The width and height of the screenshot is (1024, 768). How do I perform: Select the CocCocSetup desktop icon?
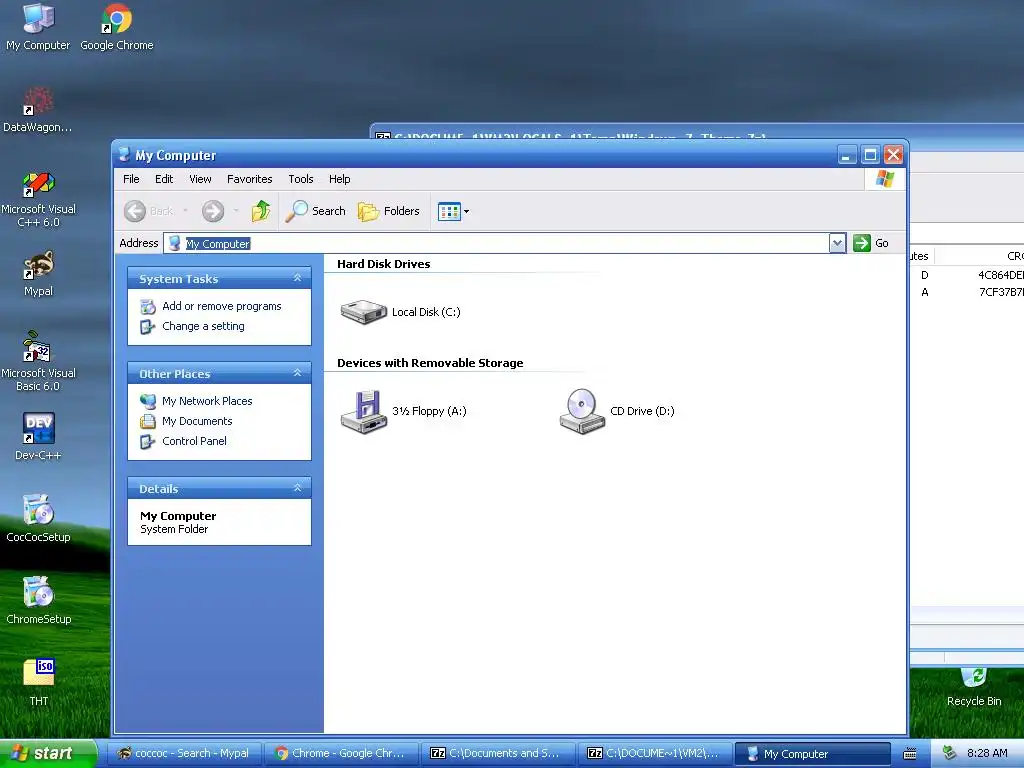tap(38, 520)
